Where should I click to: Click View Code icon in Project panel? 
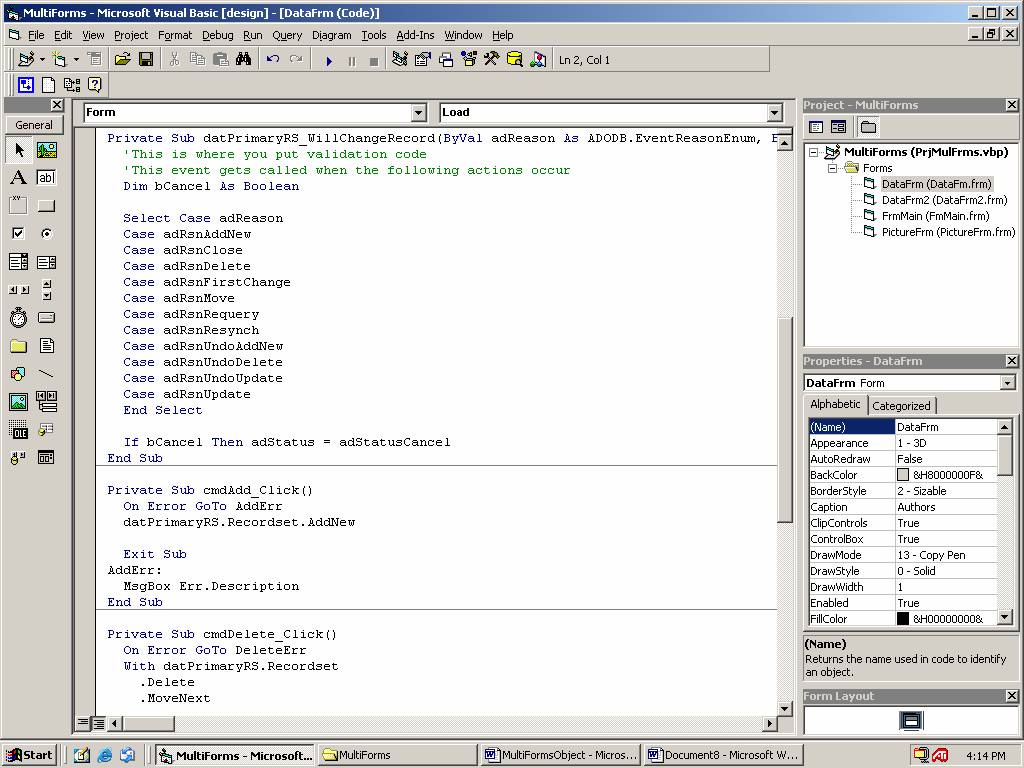pyautogui.click(x=816, y=127)
